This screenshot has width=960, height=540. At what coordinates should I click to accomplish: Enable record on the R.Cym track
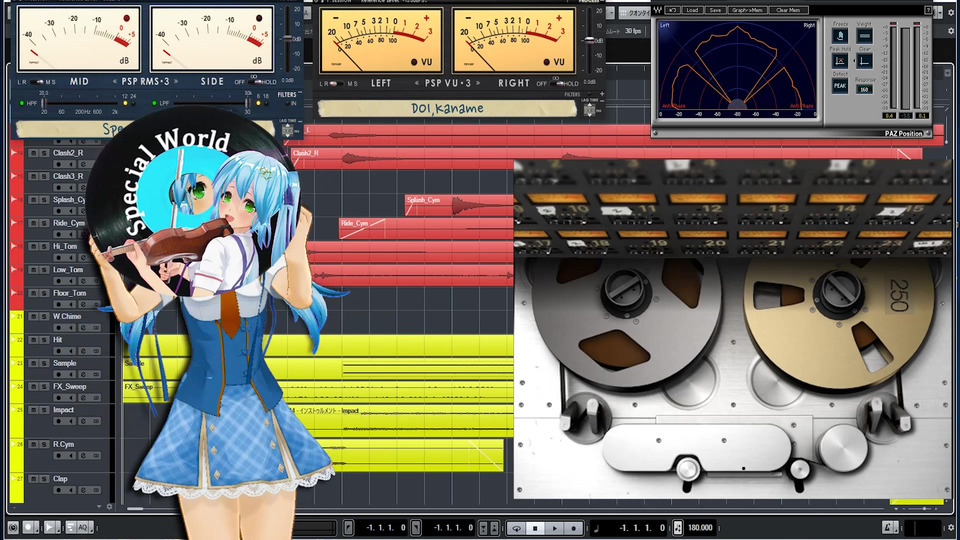pos(59,456)
